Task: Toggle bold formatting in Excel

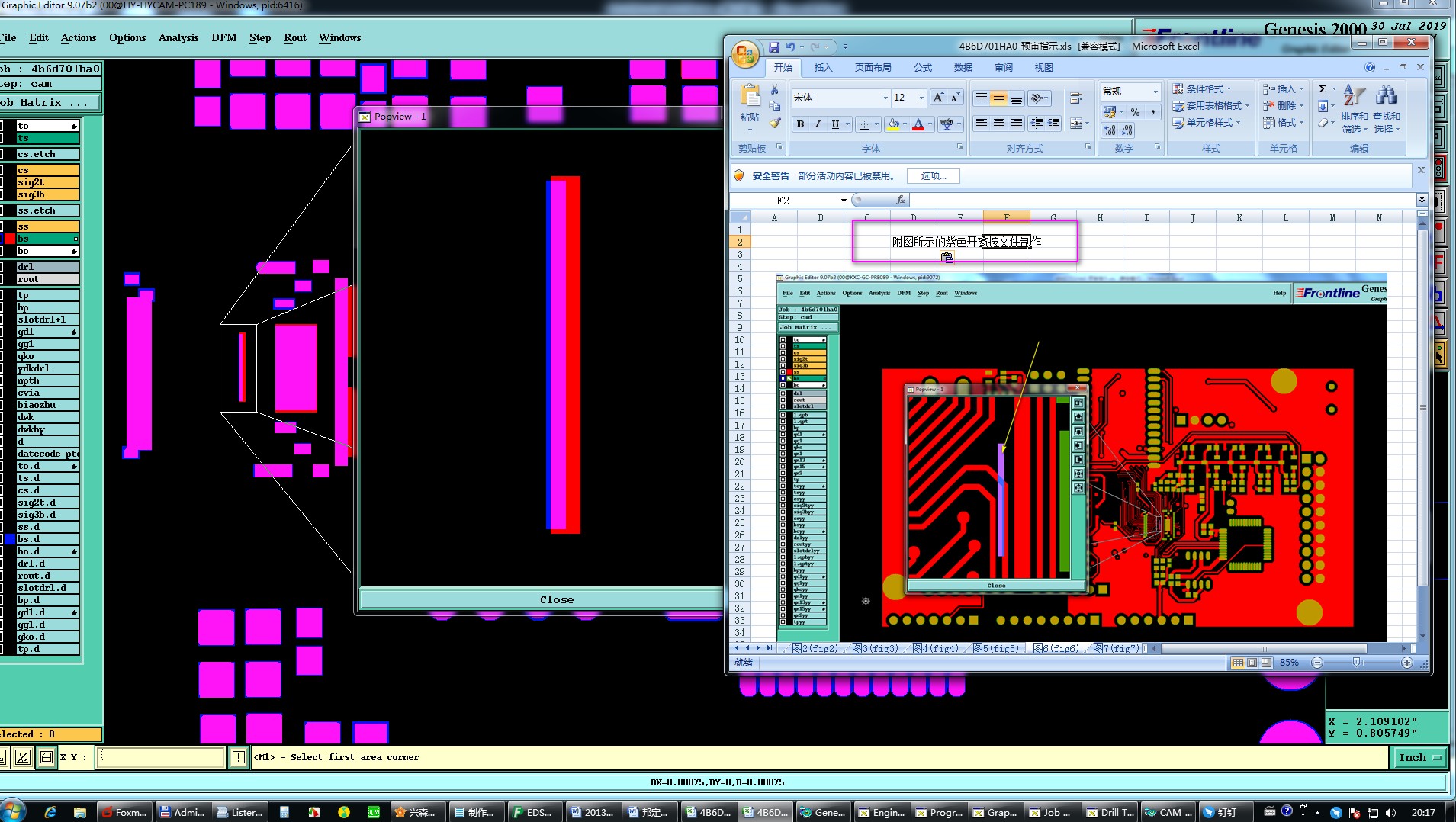Action: pyautogui.click(x=800, y=124)
